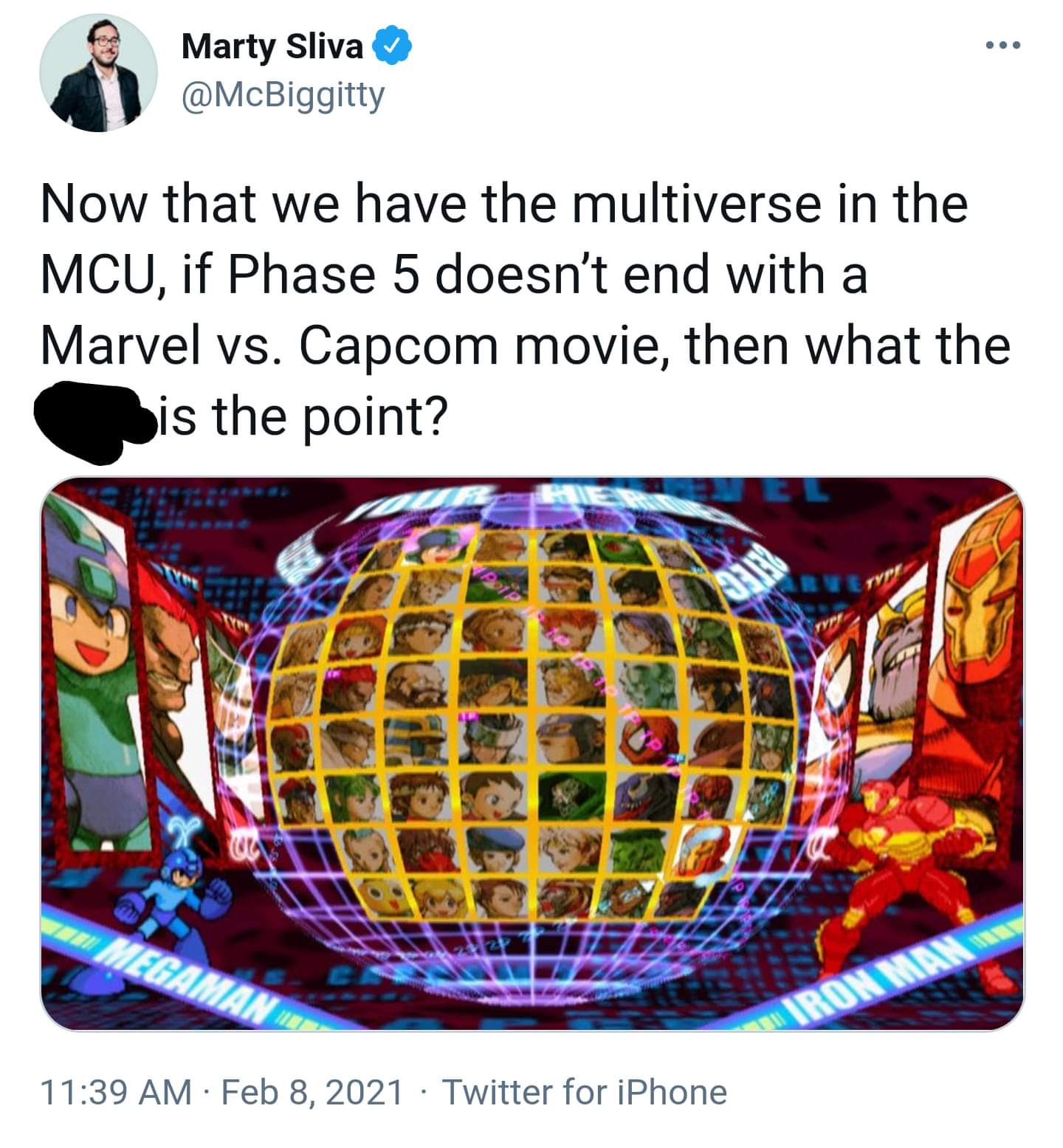
Task: Open the Marty Sliva display name
Action: (272, 47)
